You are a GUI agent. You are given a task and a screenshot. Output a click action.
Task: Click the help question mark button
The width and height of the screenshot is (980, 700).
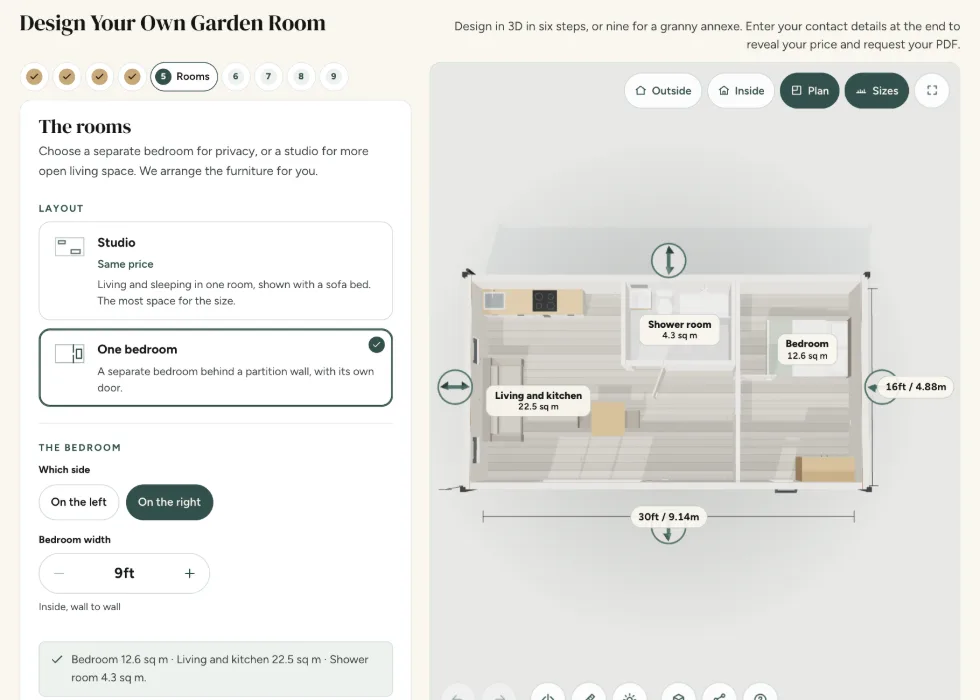pos(760,694)
